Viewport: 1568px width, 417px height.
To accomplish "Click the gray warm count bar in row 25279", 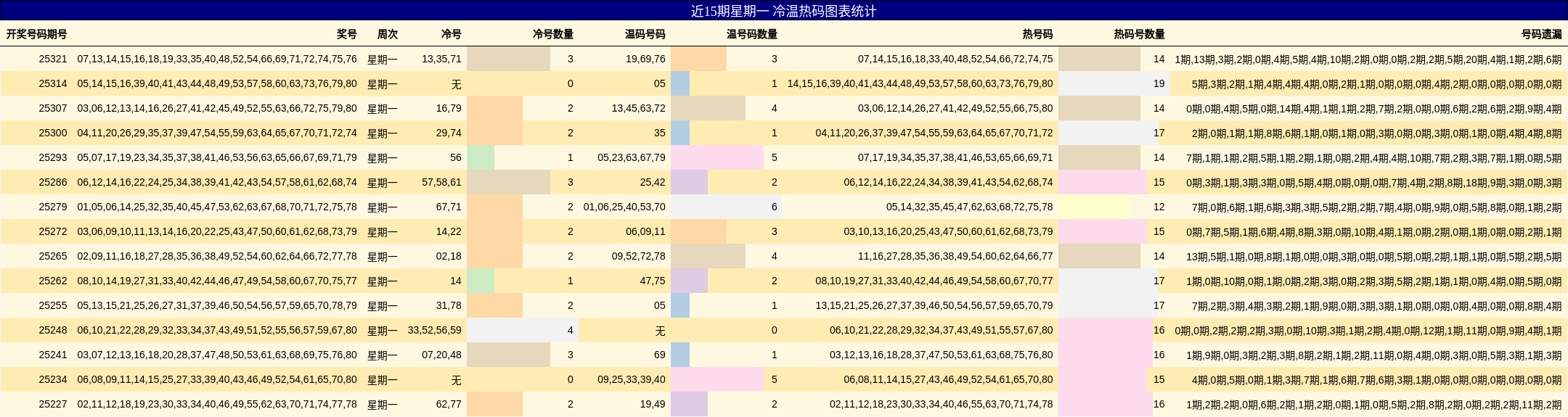I will tap(727, 207).
